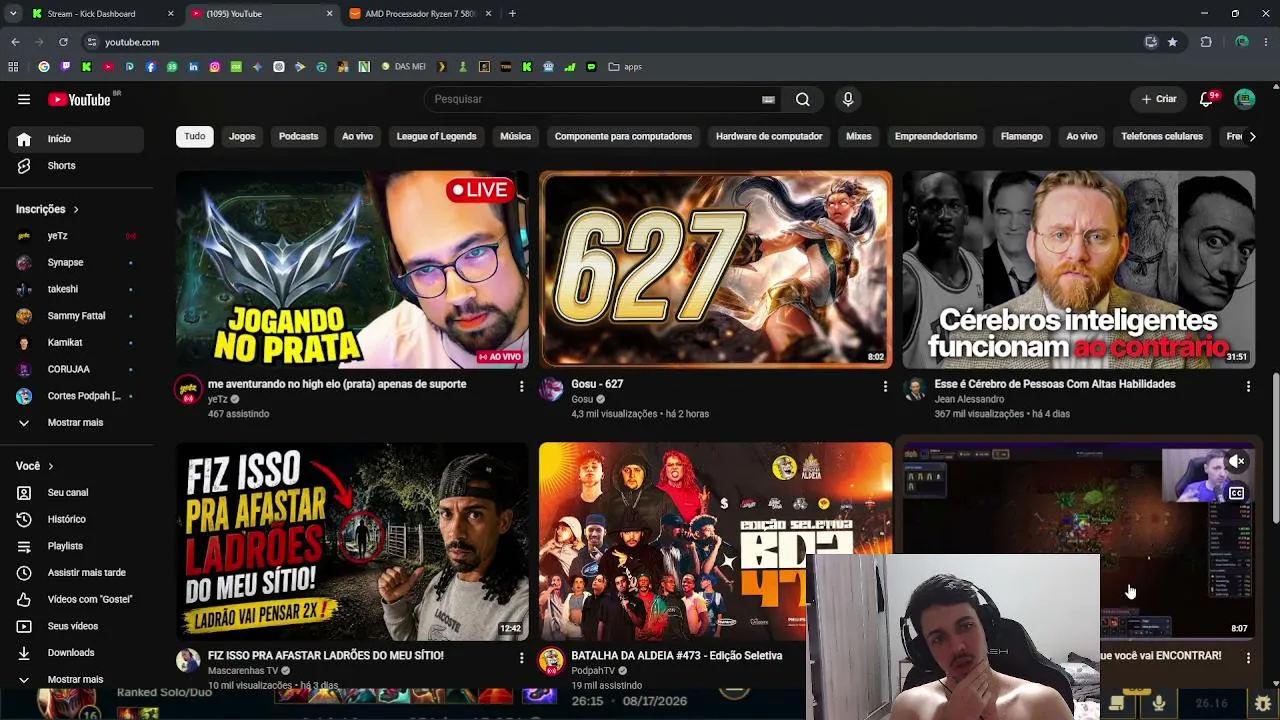Open the Facebook bookmark
The image size is (1280, 720).
point(151,67)
